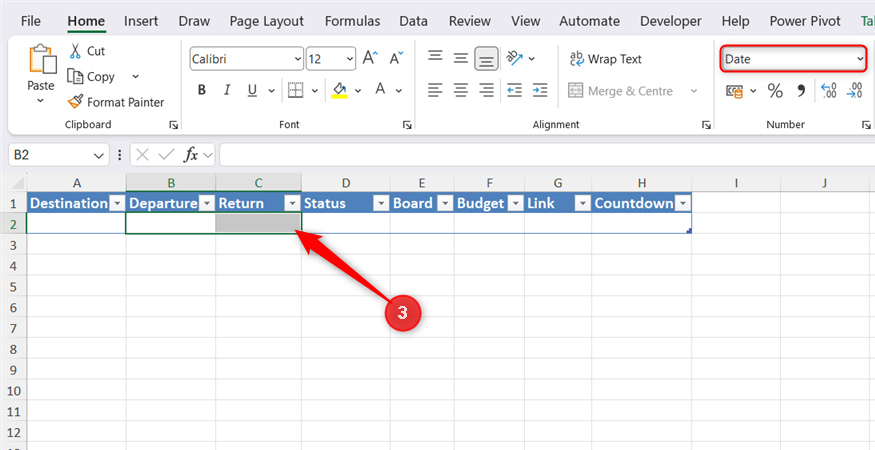875x450 pixels.
Task: Switch to the Power Pivot tab
Action: 805,21
